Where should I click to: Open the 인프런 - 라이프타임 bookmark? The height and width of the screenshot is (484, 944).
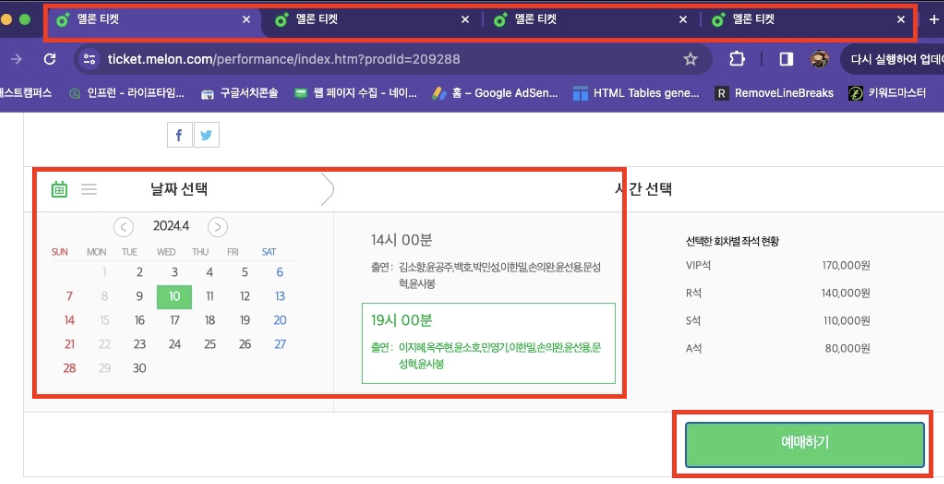tap(127, 93)
